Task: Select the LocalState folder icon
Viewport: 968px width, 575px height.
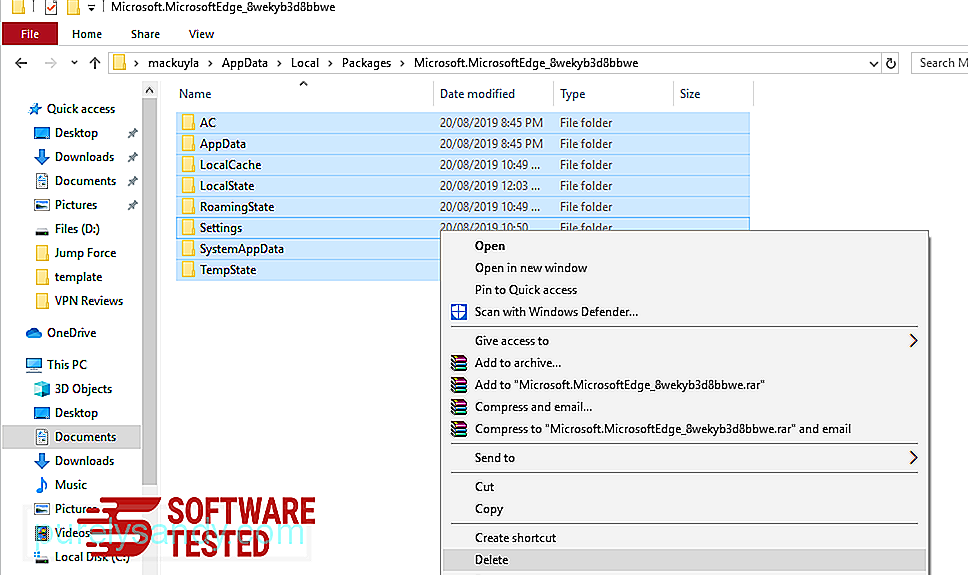Action: click(188, 185)
